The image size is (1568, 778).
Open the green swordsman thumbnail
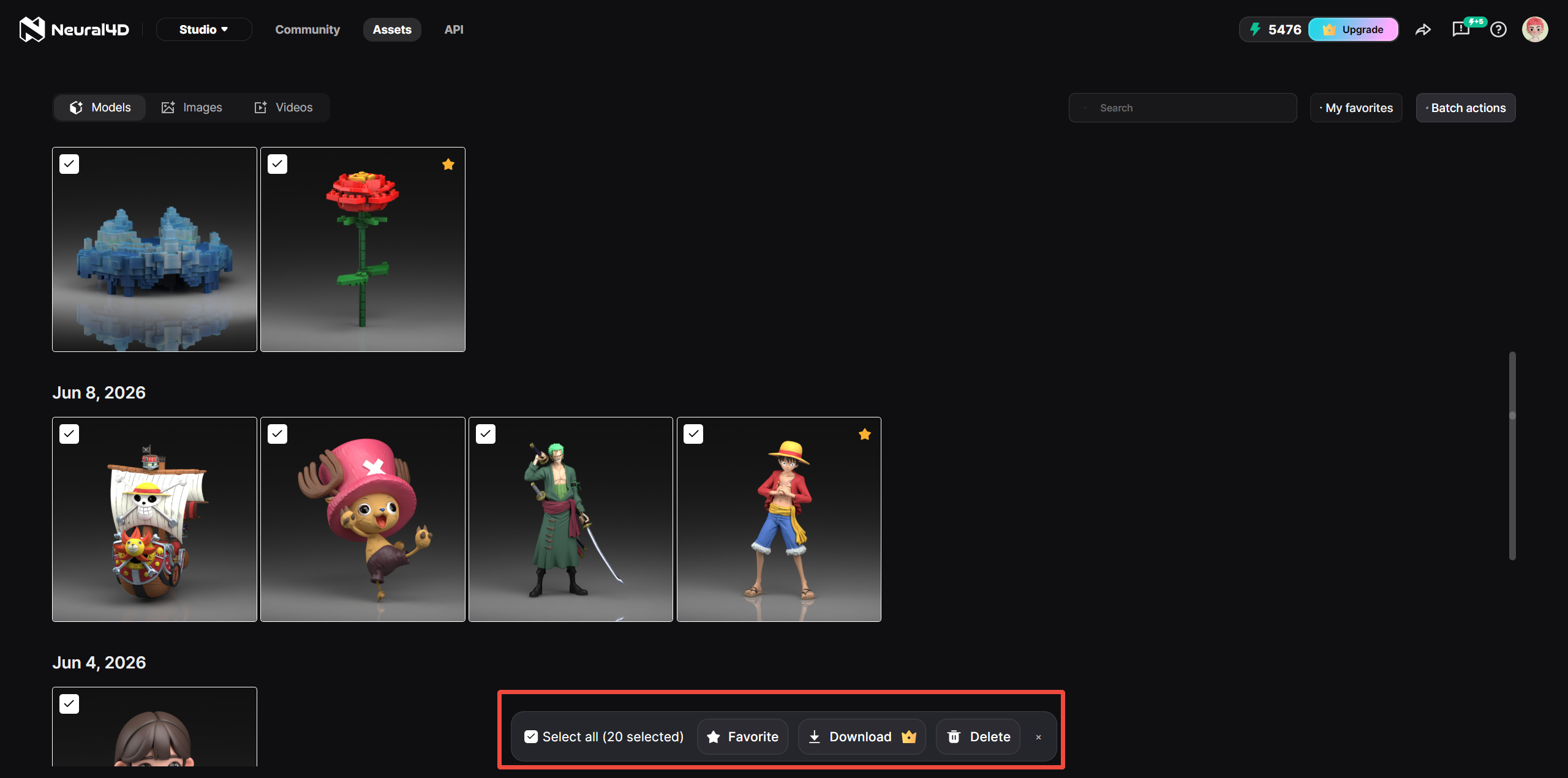point(571,519)
